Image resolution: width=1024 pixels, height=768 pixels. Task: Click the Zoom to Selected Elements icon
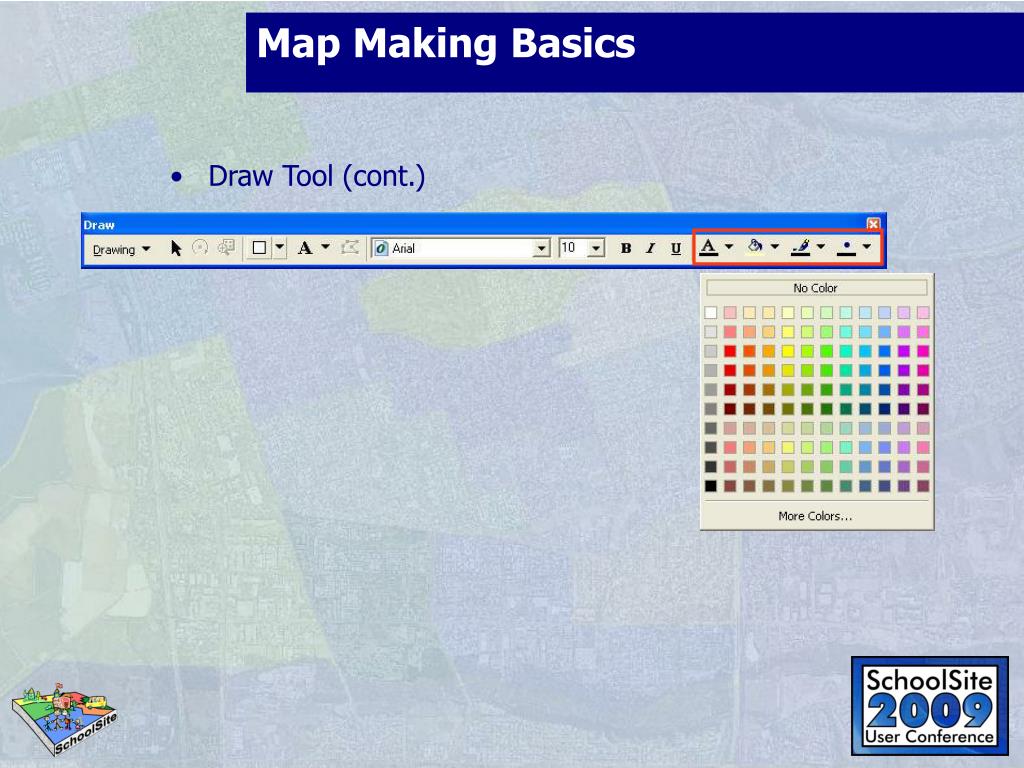coord(226,248)
